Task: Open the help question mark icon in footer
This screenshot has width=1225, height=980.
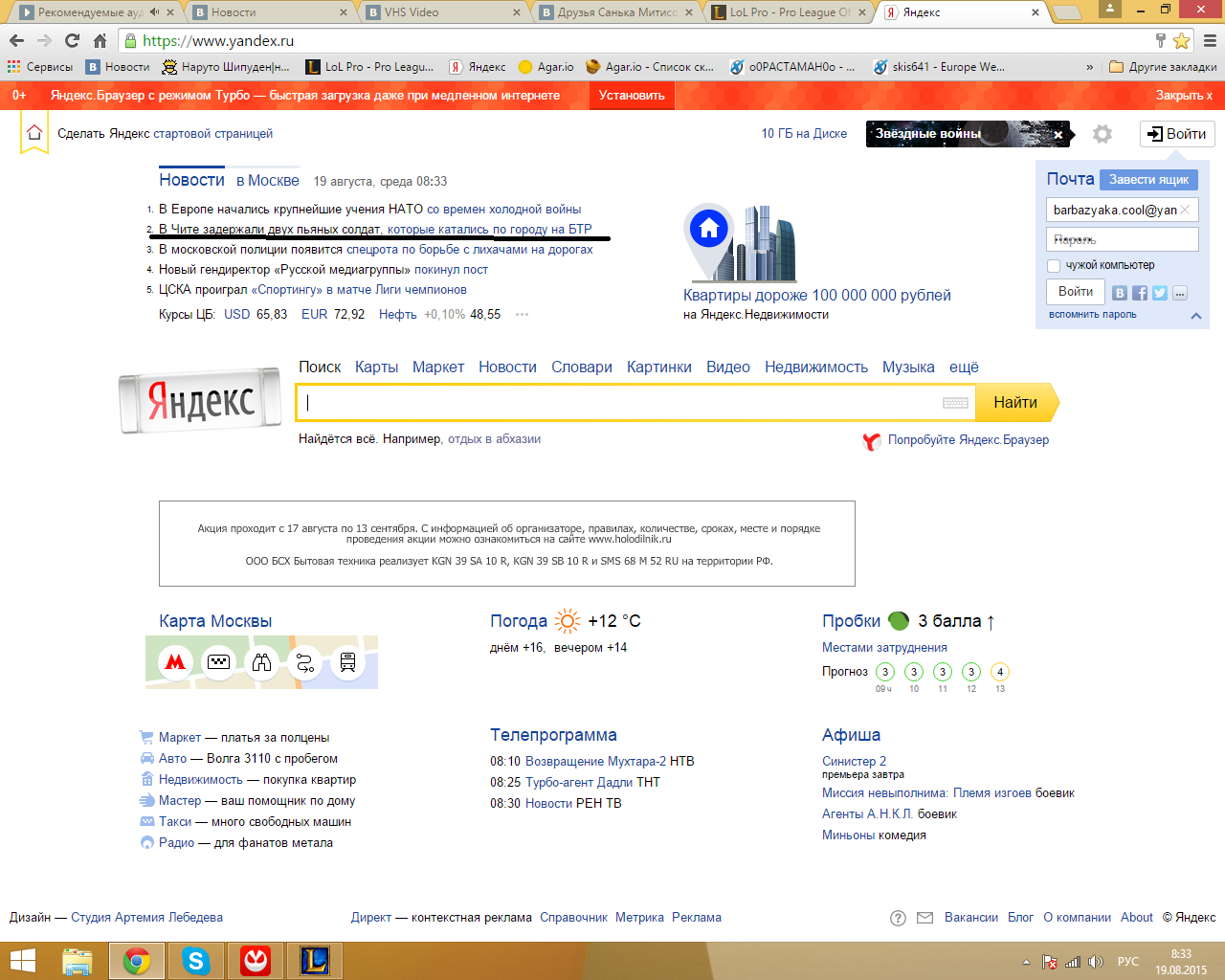Action: click(x=898, y=918)
